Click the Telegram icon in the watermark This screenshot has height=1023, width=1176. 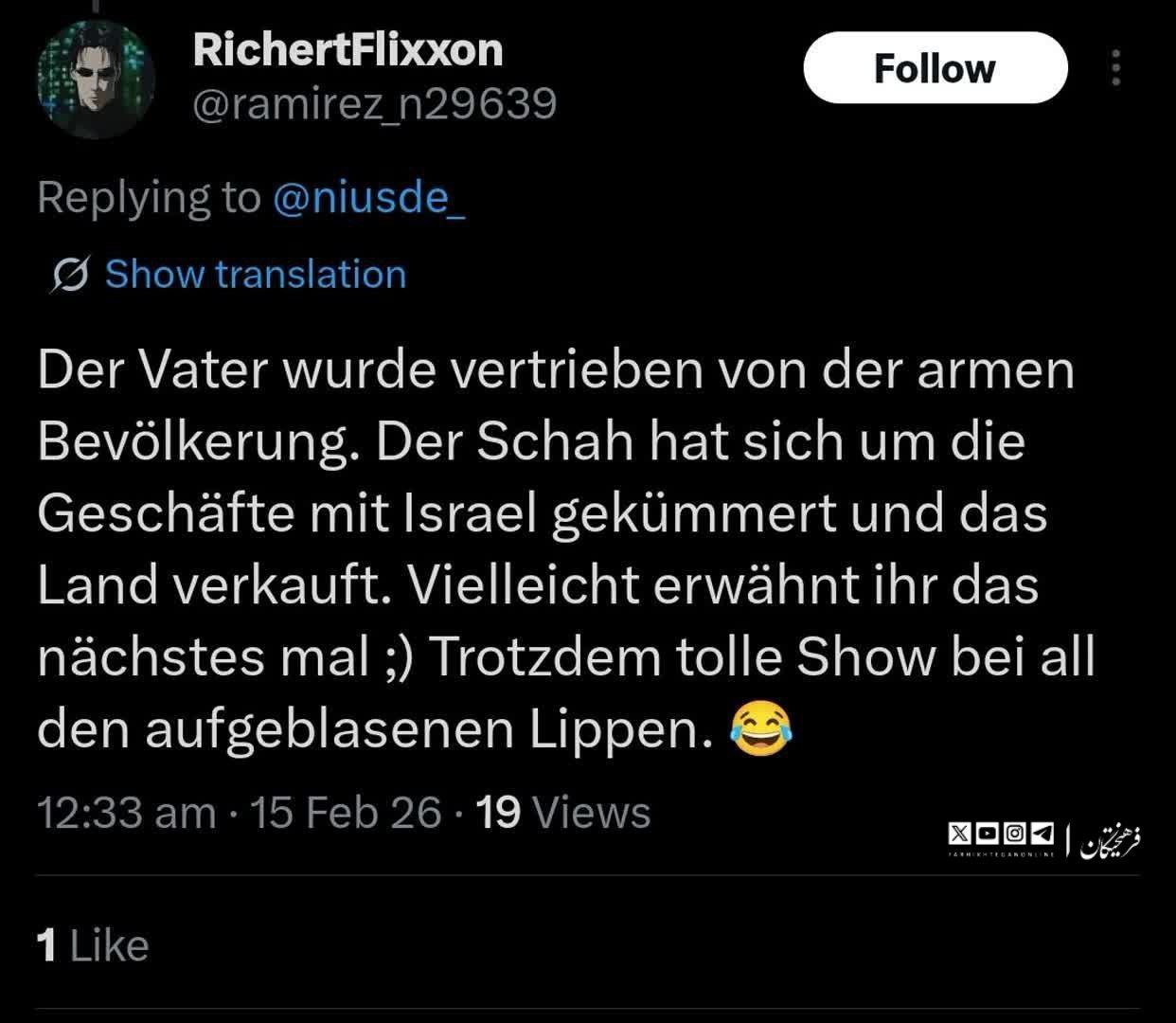1042,834
